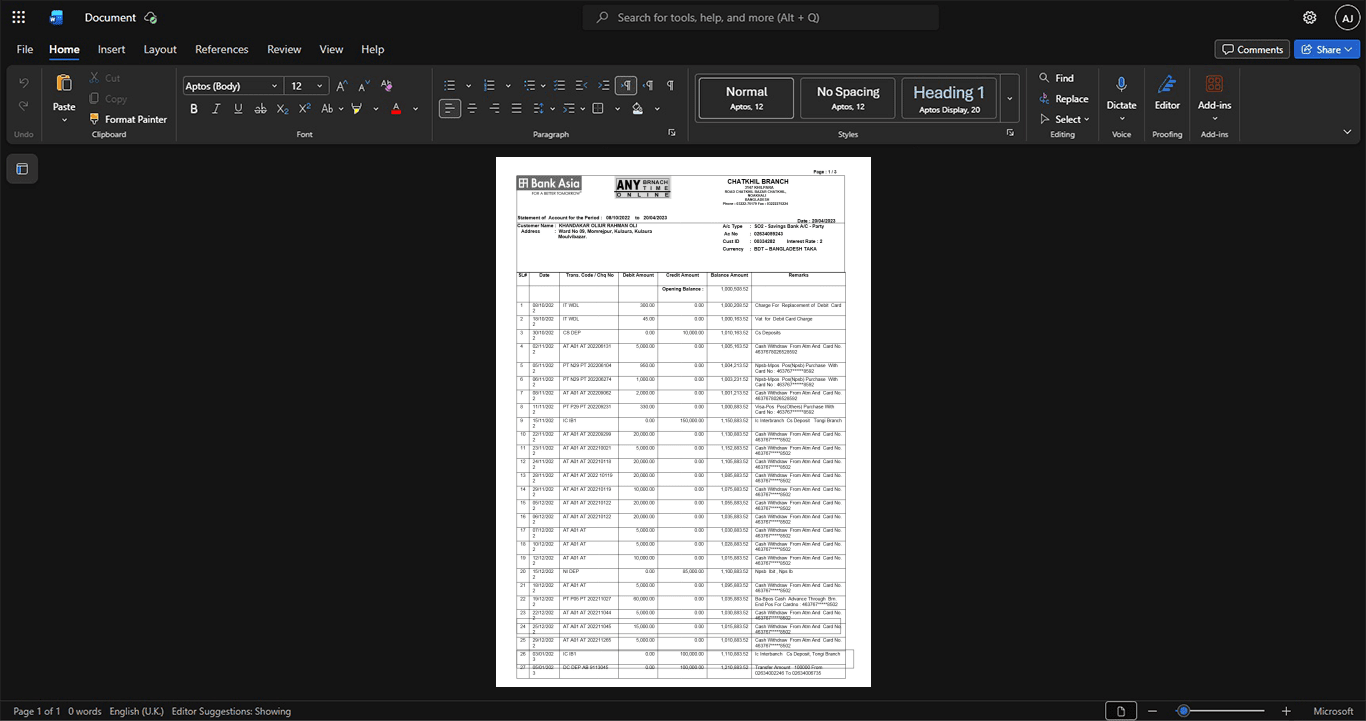The height and width of the screenshot is (721, 1366).
Task: Click the shading paint bucket
Action: tap(638, 108)
